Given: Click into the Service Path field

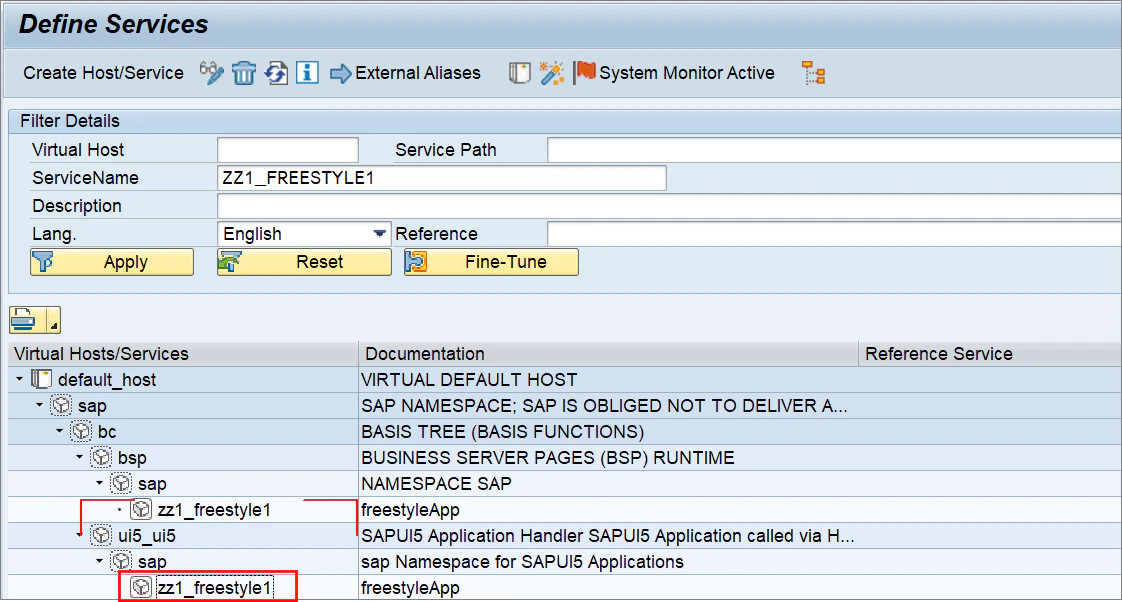Looking at the screenshot, I should click(x=834, y=150).
